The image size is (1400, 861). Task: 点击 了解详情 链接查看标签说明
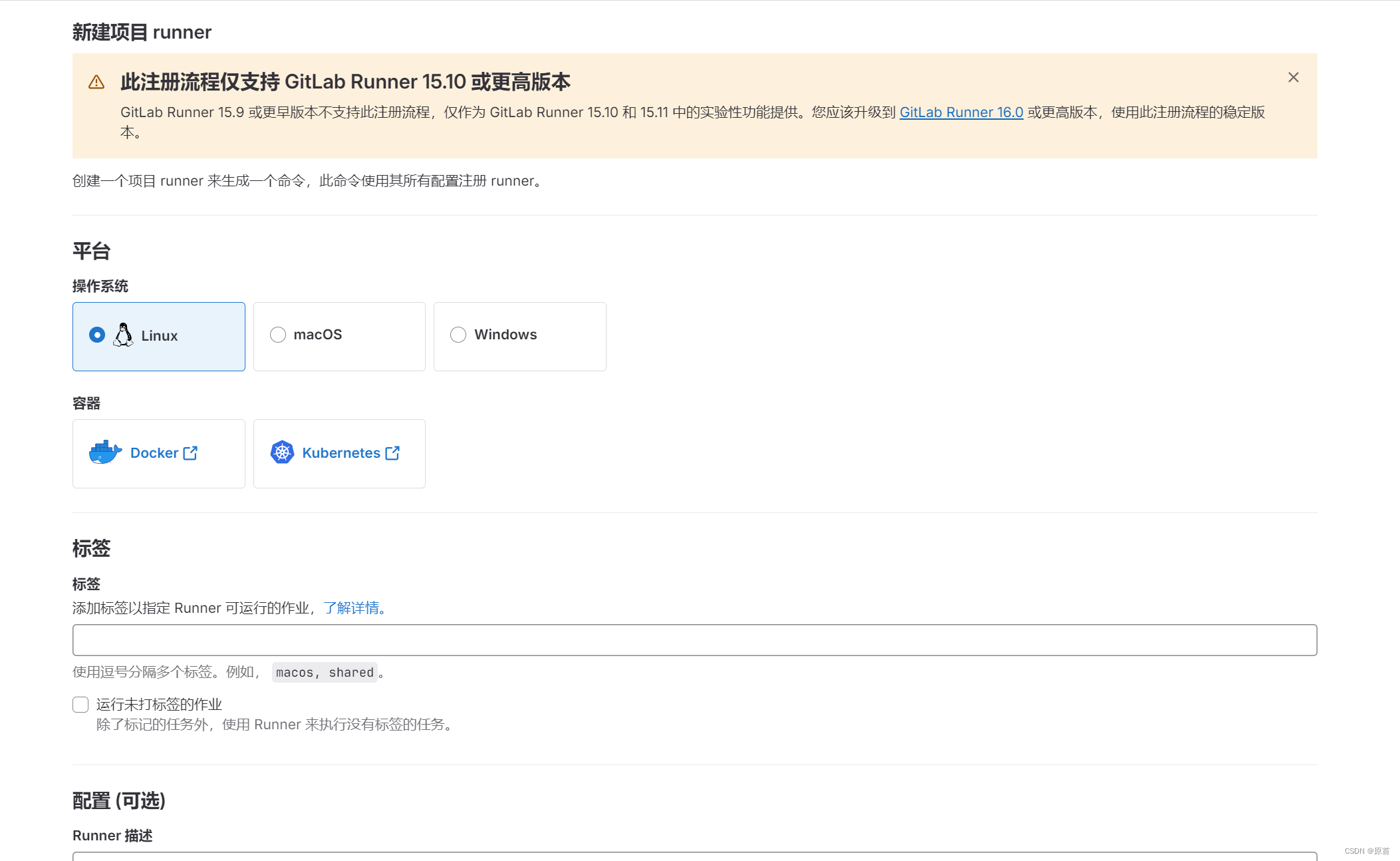(x=352, y=607)
